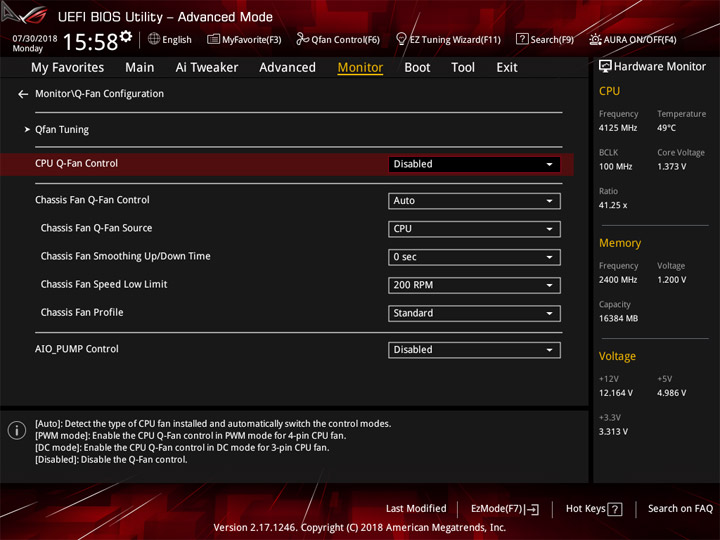Click the 15:58 clock display

(90, 42)
